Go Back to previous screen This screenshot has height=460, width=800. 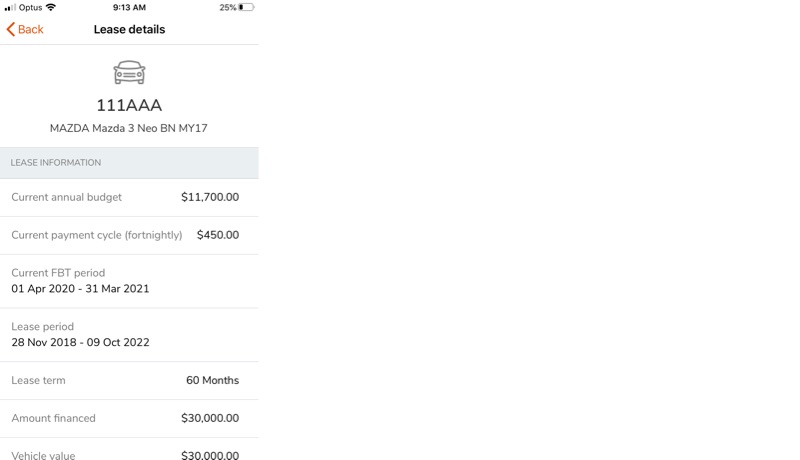pyautogui.click(x=25, y=29)
